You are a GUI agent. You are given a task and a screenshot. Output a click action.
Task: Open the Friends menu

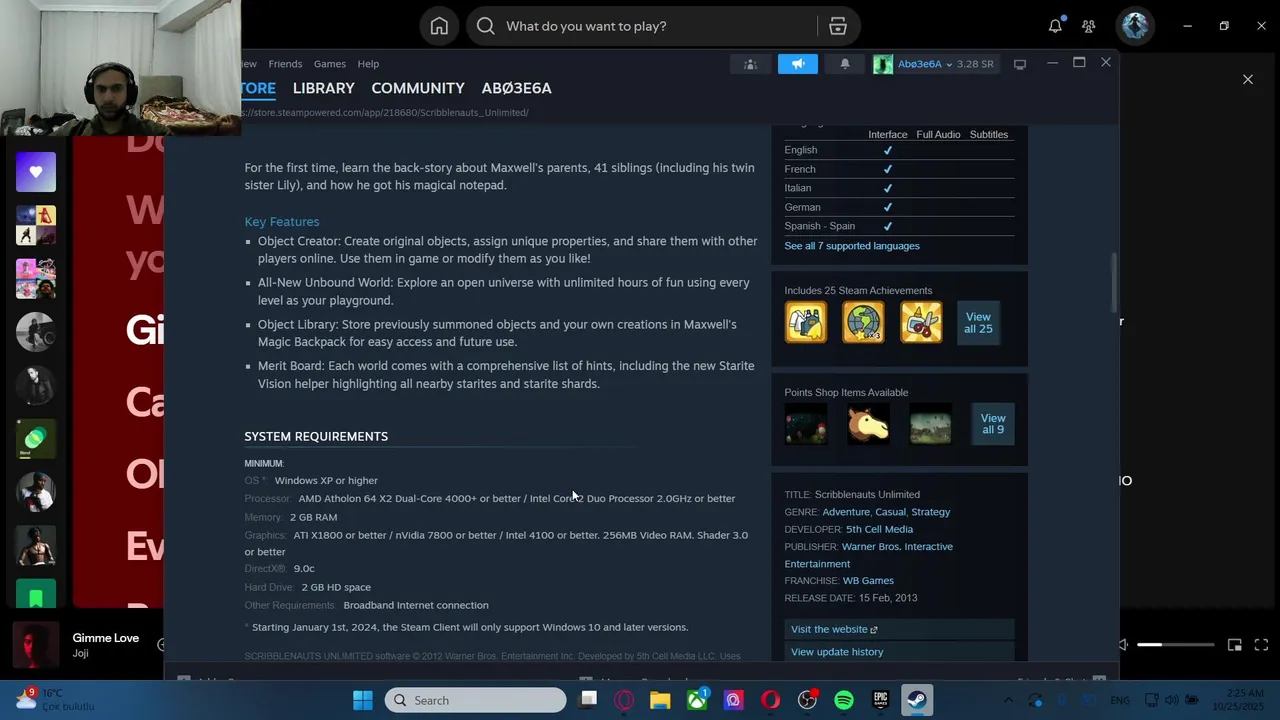click(285, 64)
